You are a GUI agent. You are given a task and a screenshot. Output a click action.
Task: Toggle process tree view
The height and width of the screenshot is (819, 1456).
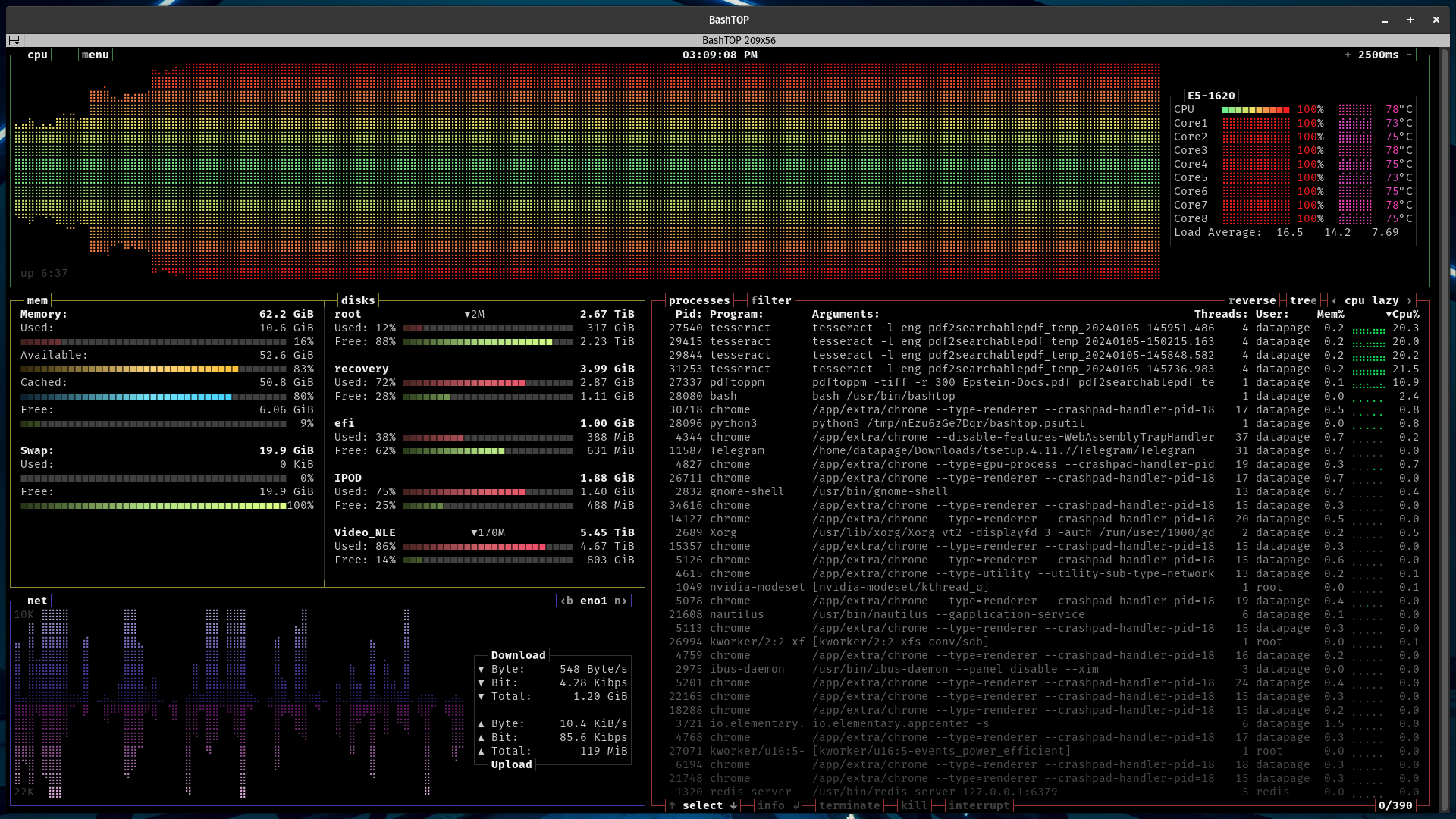tap(1303, 300)
